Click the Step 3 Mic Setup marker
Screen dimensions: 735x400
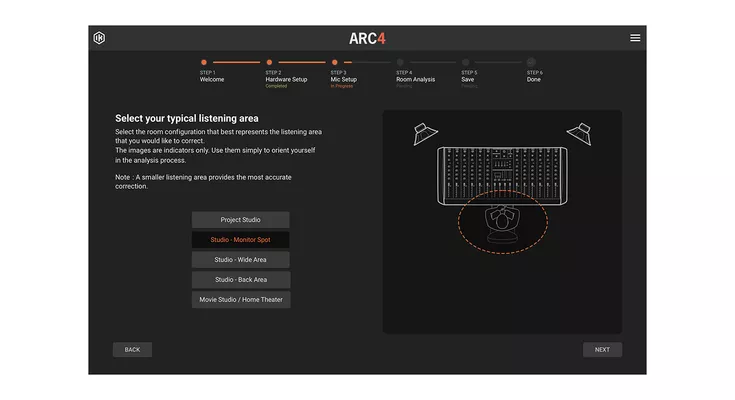[x=335, y=62]
